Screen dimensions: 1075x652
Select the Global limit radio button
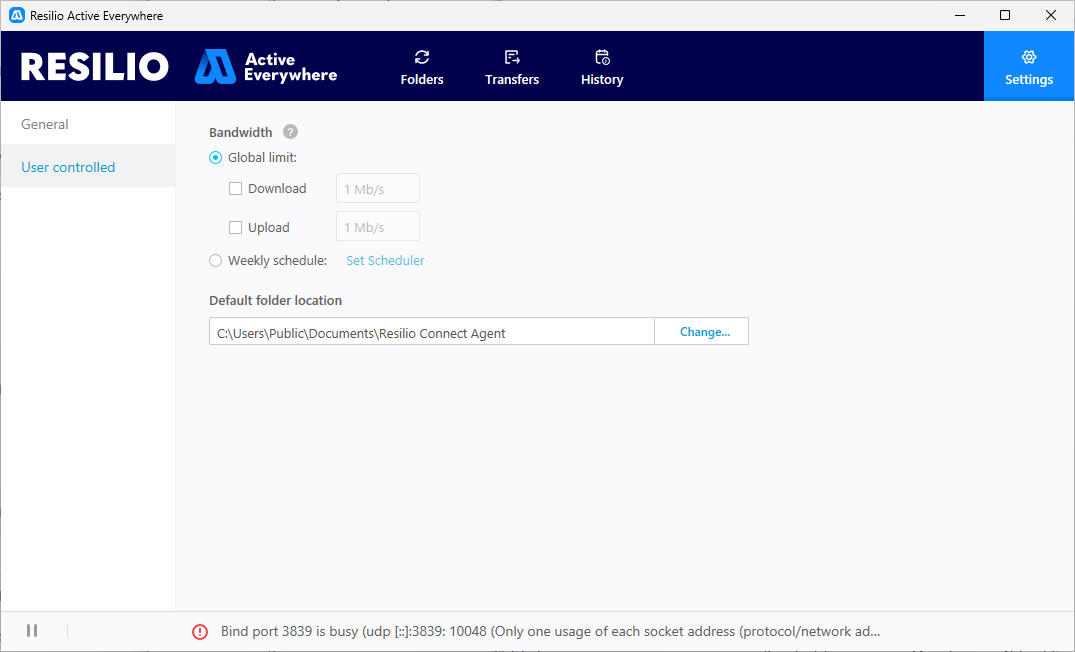216,157
